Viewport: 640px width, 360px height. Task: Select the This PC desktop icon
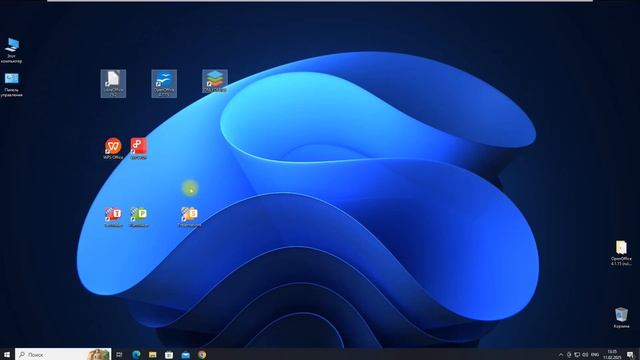tap(11, 51)
